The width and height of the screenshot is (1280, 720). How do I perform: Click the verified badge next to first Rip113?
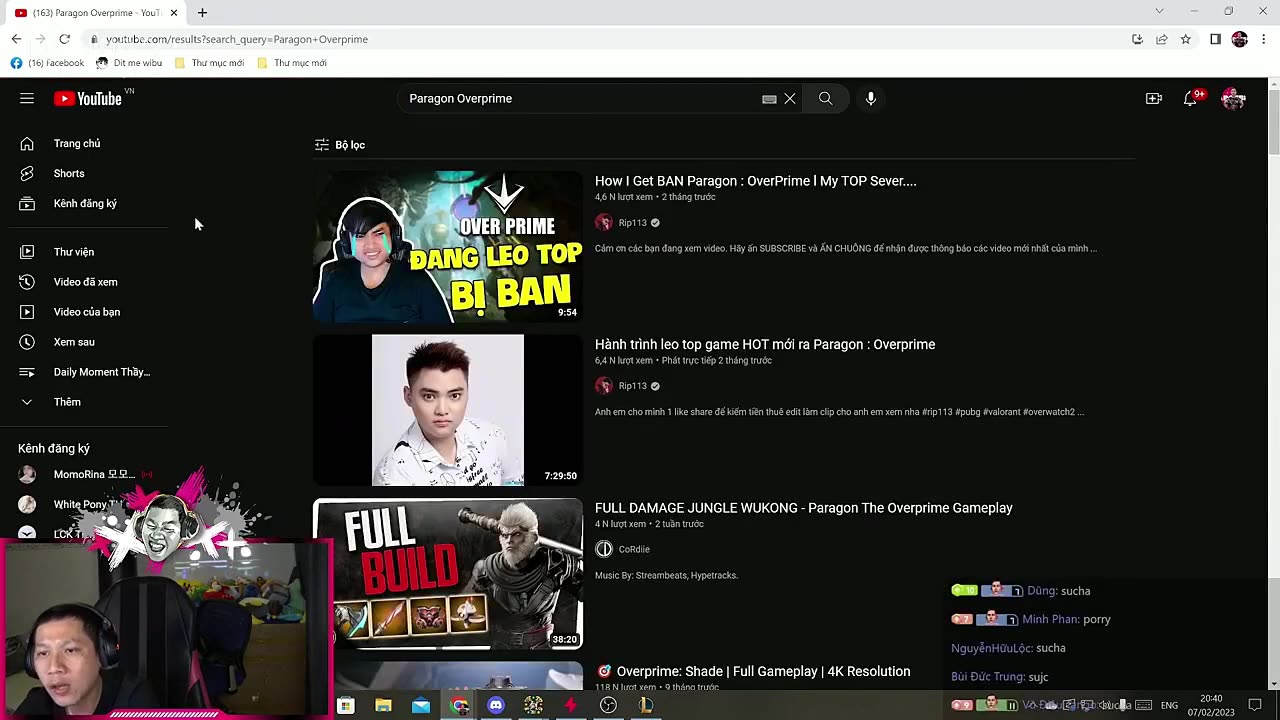(x=655, y=223)
